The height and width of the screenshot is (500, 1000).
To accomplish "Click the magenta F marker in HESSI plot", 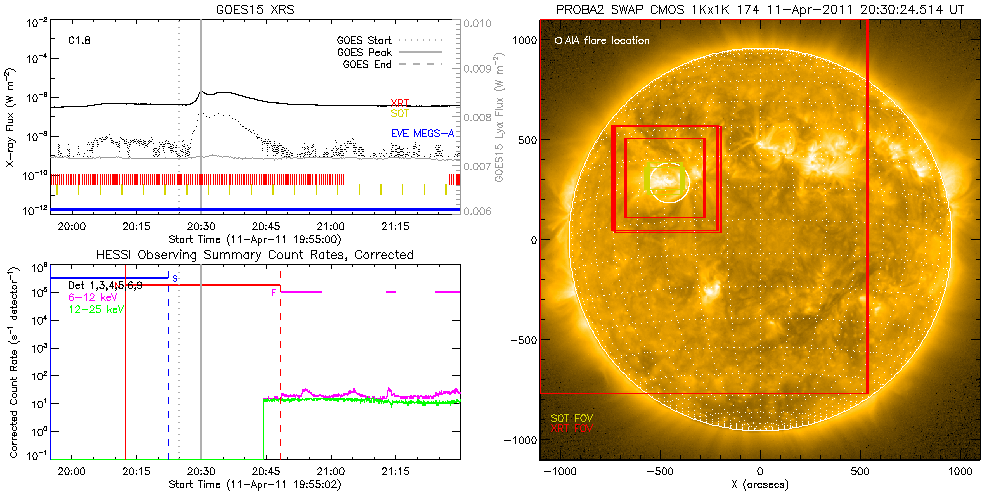I will 273,291.
